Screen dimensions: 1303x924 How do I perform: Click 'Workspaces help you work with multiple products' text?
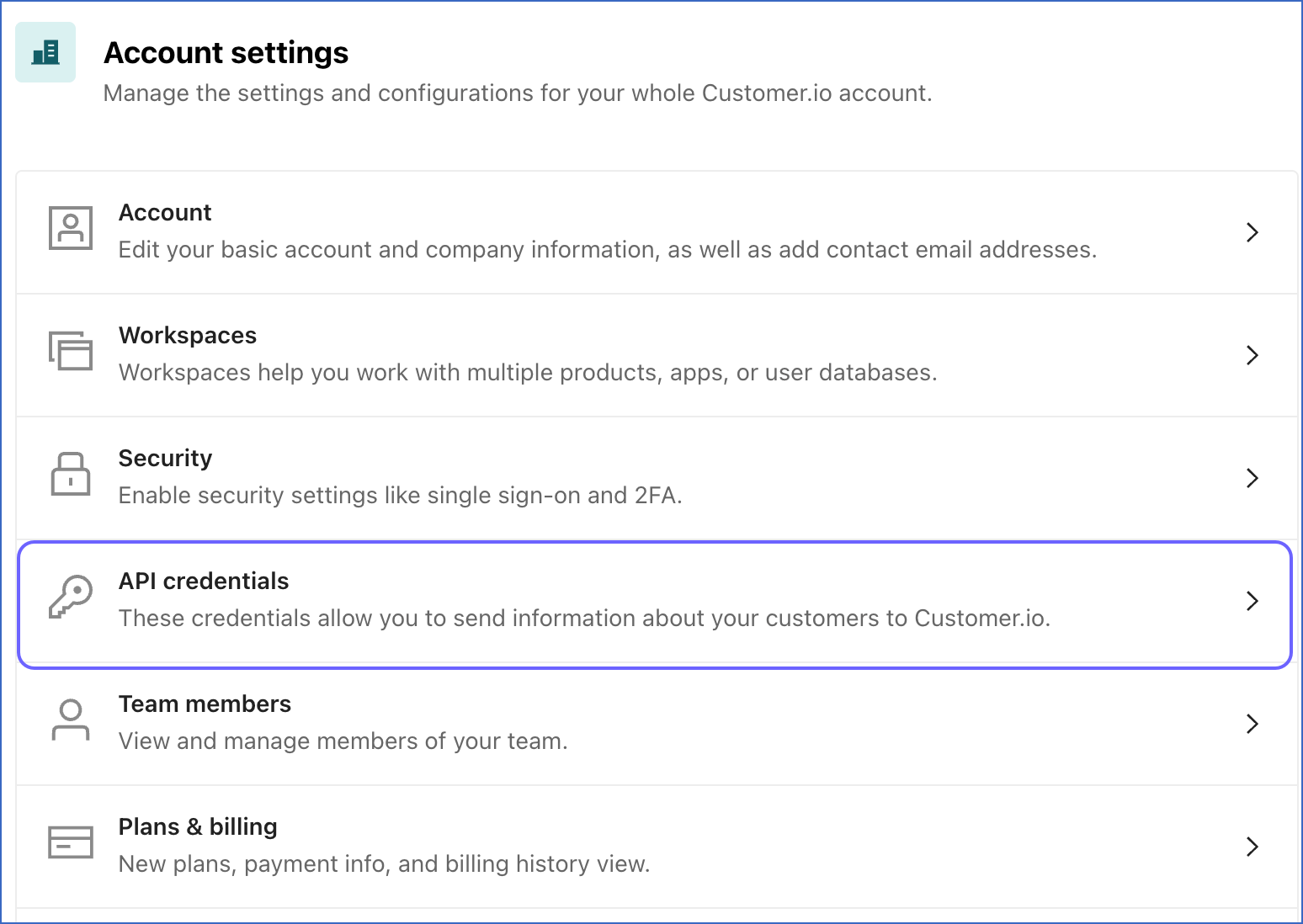pos(528,373)
